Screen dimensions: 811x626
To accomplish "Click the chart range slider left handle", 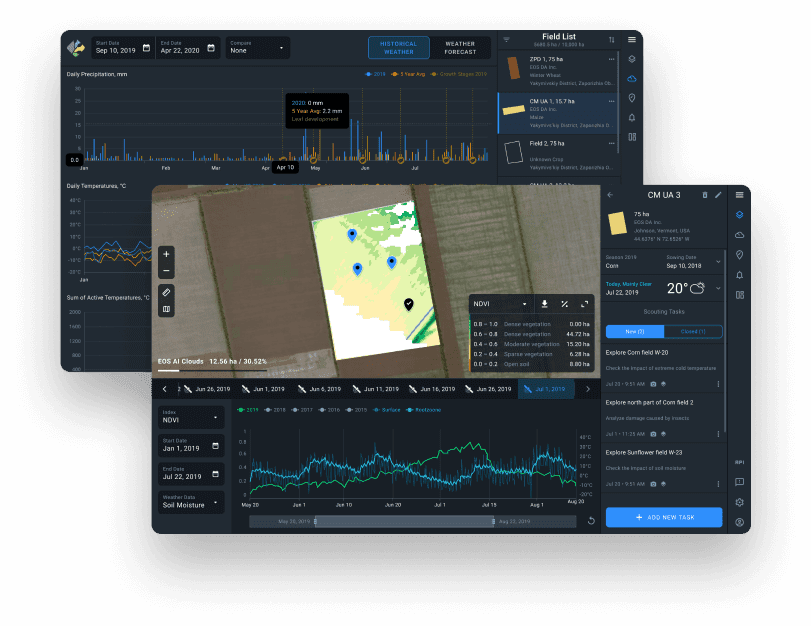I will [316, 521].
